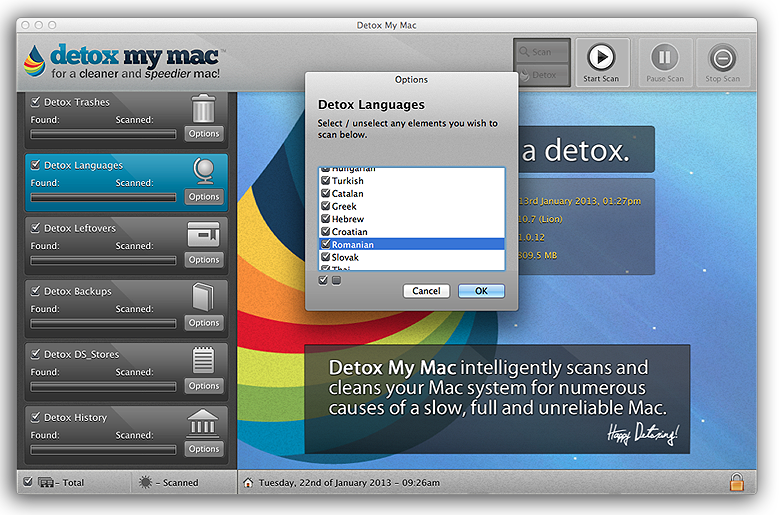The image size is (780, 515).
Task: Open Options for Detox Leftovers
Action: (x=204, y=260)
